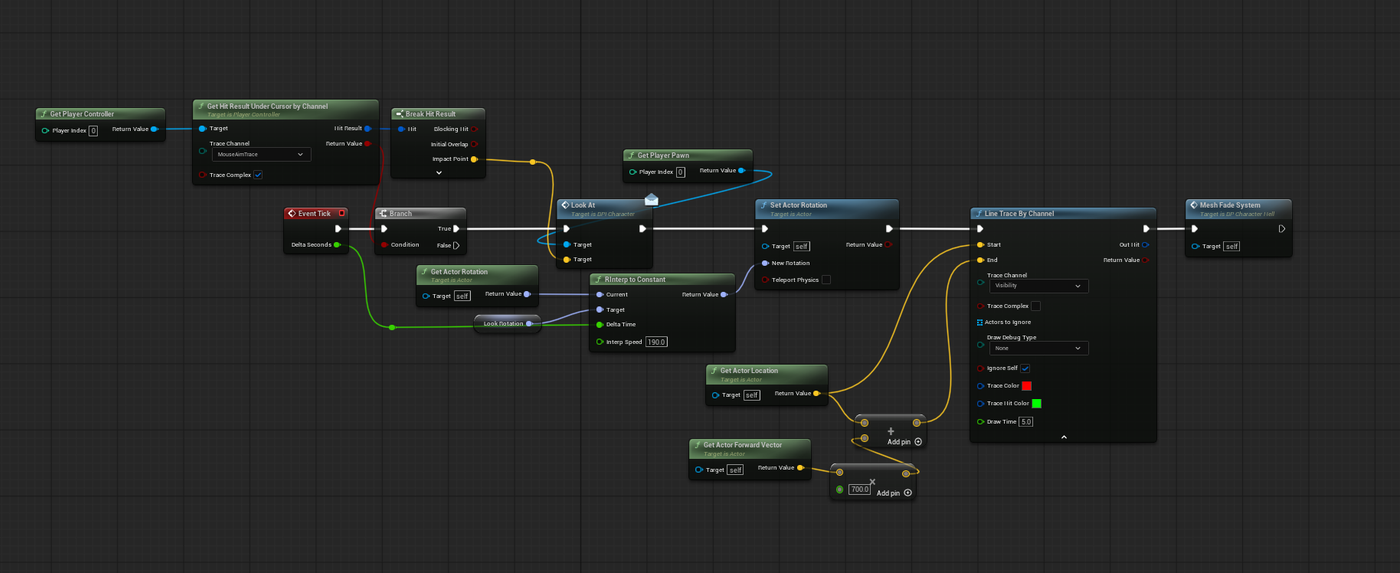Select yellow reroute node on Impact Point wire
This screenshot has width=1400, height=573.
coord(532,162)
